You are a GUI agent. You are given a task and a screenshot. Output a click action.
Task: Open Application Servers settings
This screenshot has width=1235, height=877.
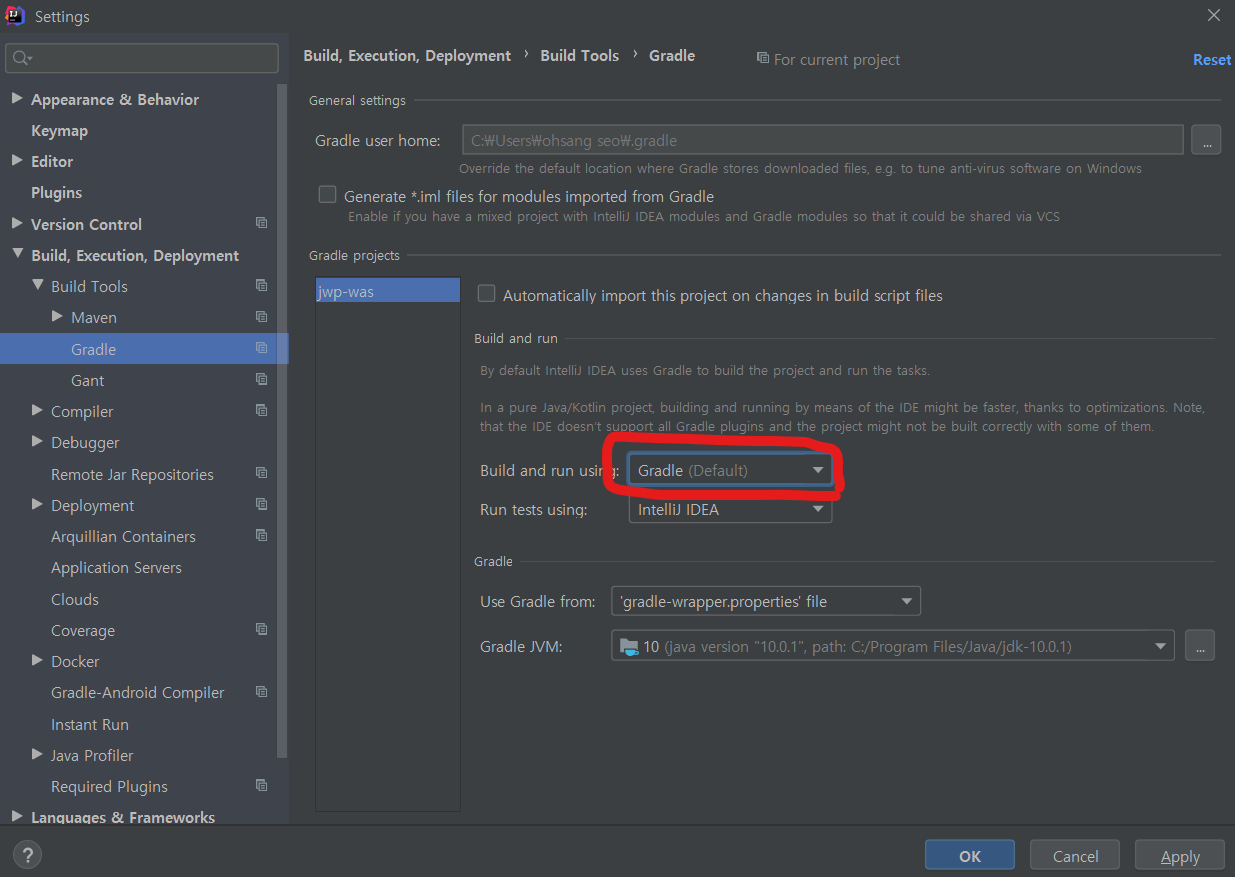click(x=116, y=567)
